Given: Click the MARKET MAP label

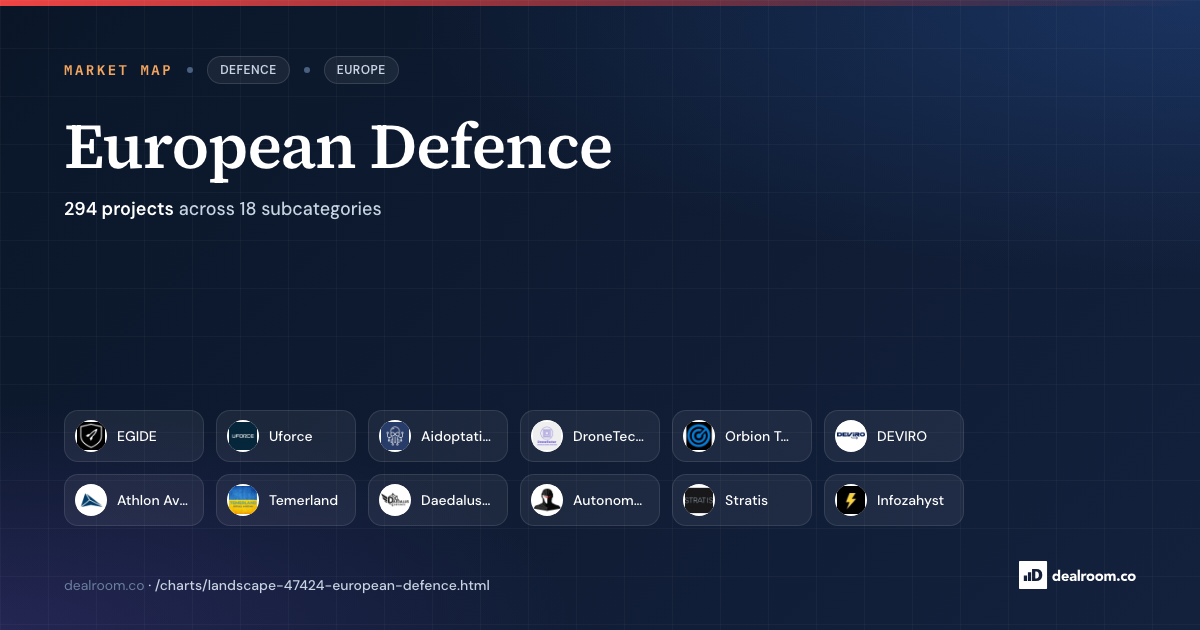Looking at the screenshot, I should coord(118,70).
